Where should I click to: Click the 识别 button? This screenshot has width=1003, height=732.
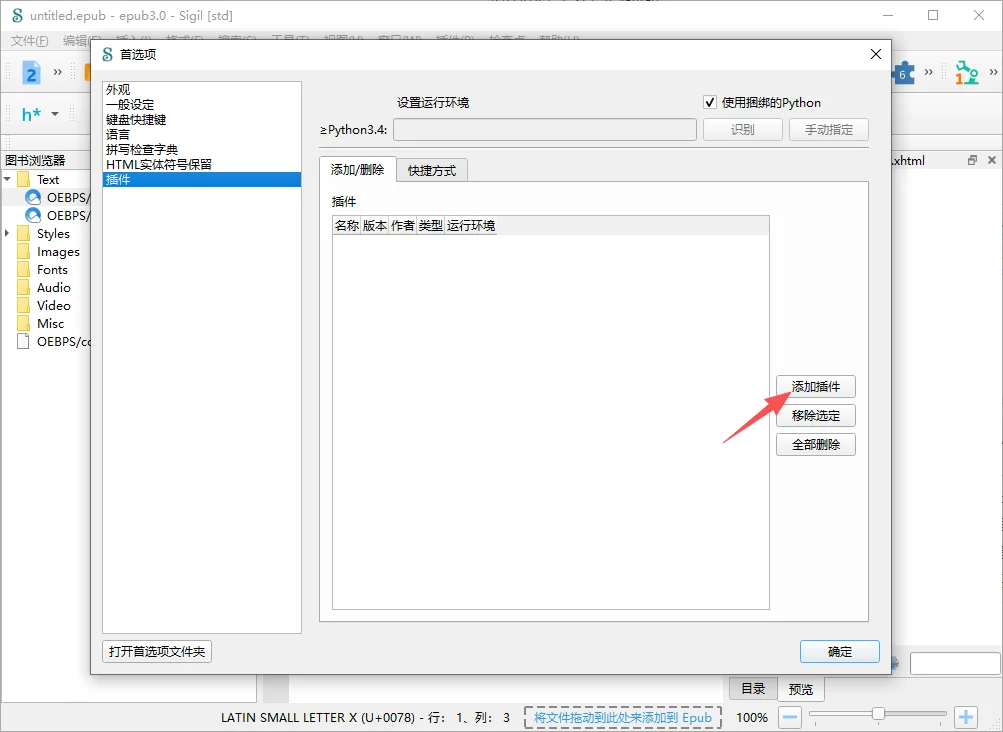[x=743, y=129]
